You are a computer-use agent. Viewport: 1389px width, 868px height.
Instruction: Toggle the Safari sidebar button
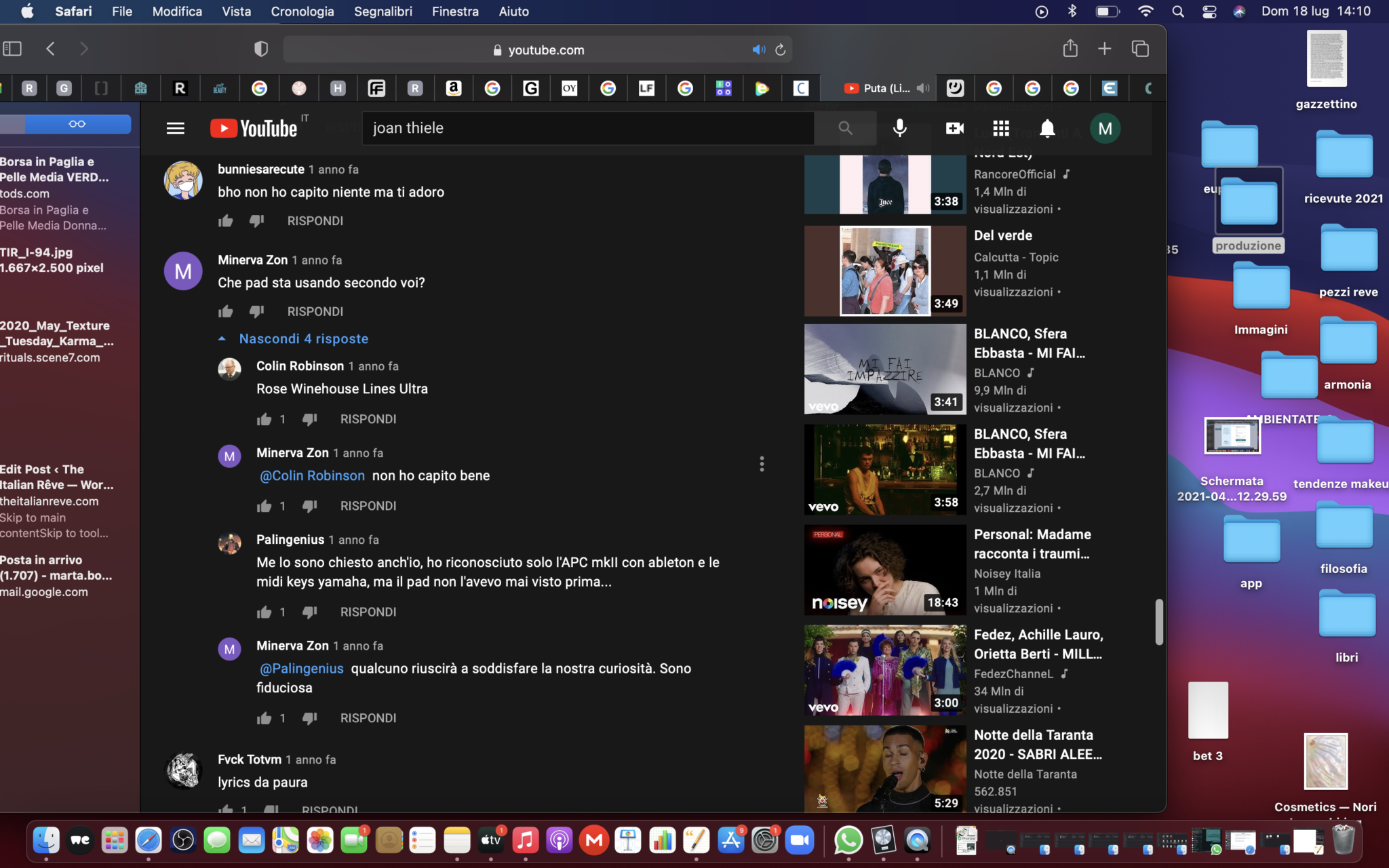point(12,49)
